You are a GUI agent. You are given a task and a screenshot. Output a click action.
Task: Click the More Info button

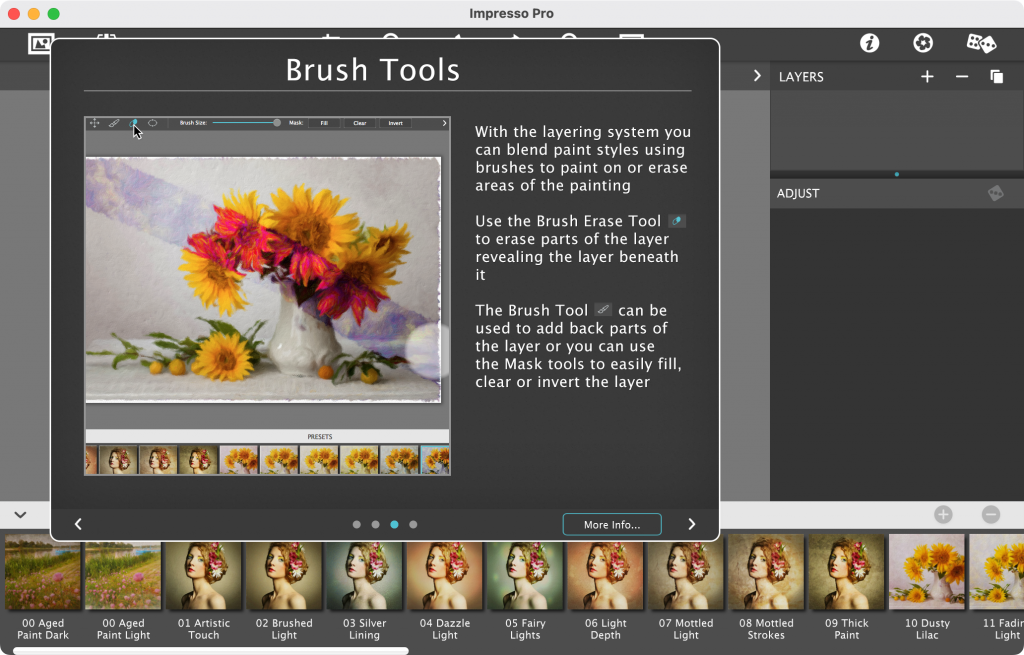pos(611,524)
